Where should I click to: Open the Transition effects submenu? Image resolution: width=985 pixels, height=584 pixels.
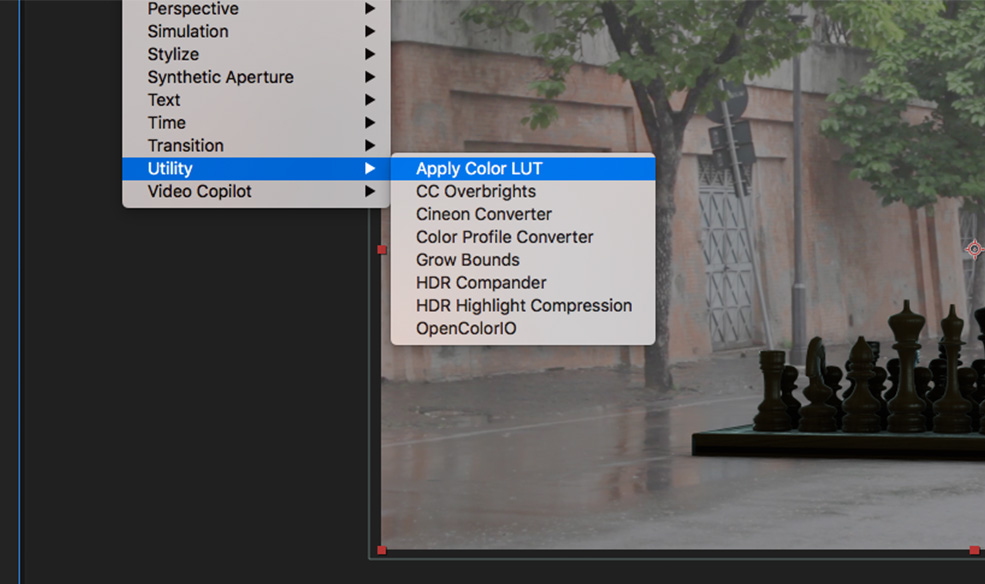point(256,146)
